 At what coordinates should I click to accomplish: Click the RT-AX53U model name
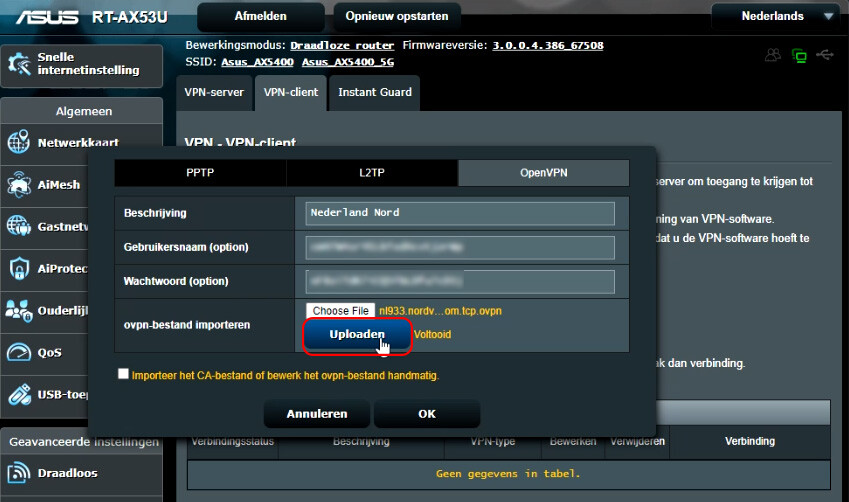coord(129,17)
